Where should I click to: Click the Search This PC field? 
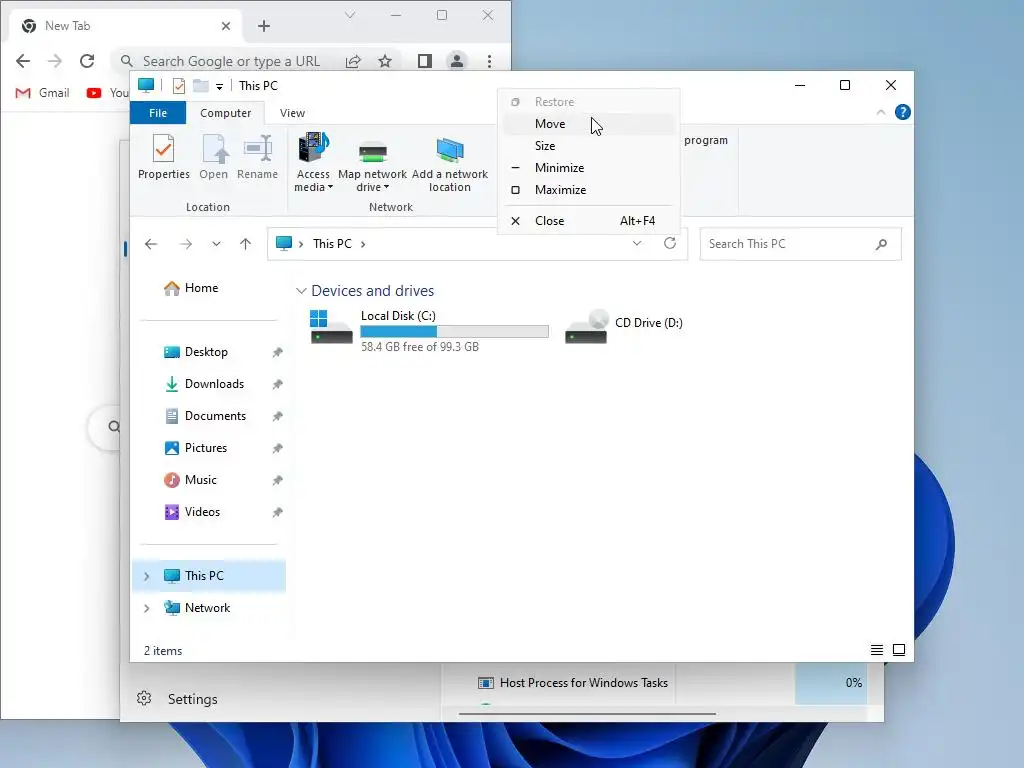[x=800, y=244]
